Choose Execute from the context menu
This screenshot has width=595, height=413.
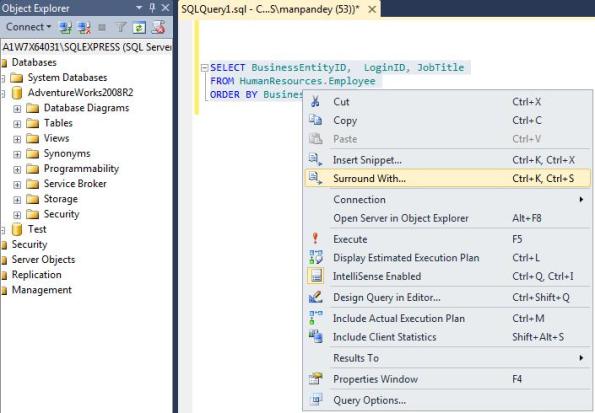coord(447,239)
